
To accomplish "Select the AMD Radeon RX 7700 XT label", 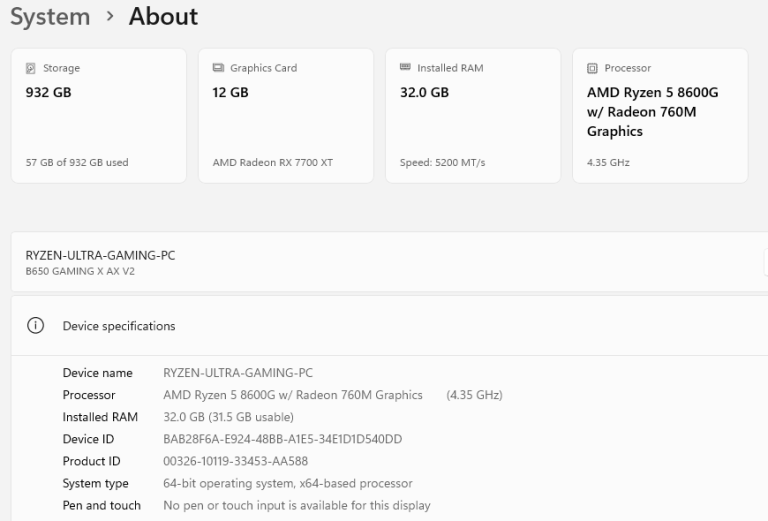I will coord(273,163).
